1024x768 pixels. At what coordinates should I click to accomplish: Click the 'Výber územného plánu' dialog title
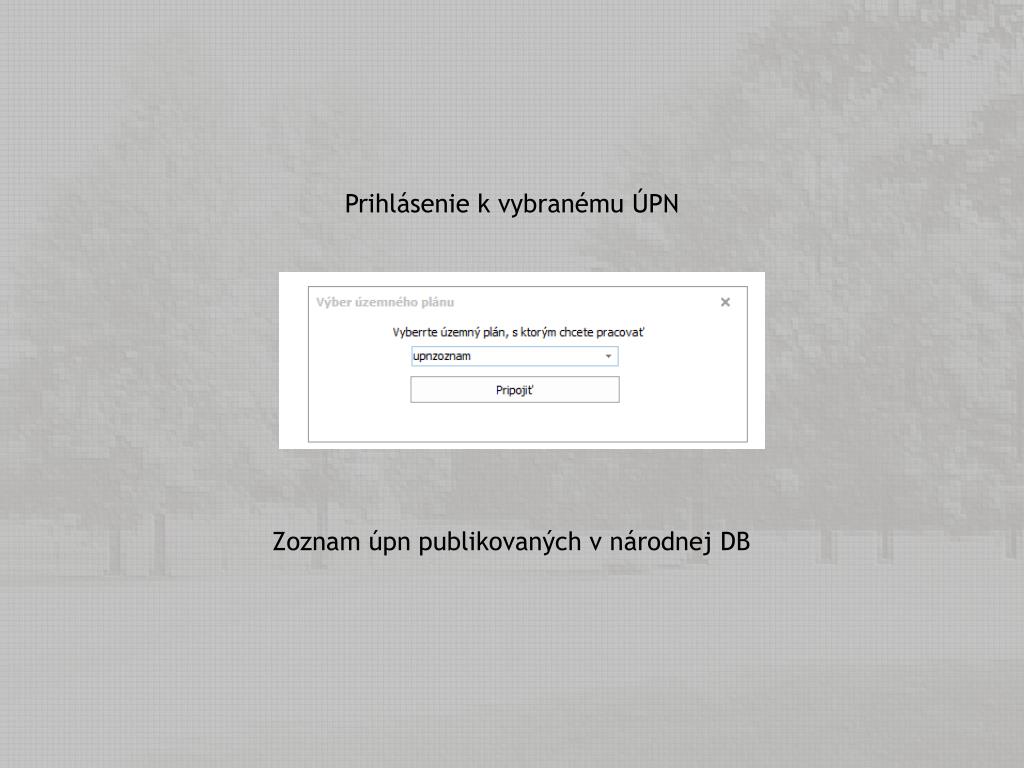(385, 302)
